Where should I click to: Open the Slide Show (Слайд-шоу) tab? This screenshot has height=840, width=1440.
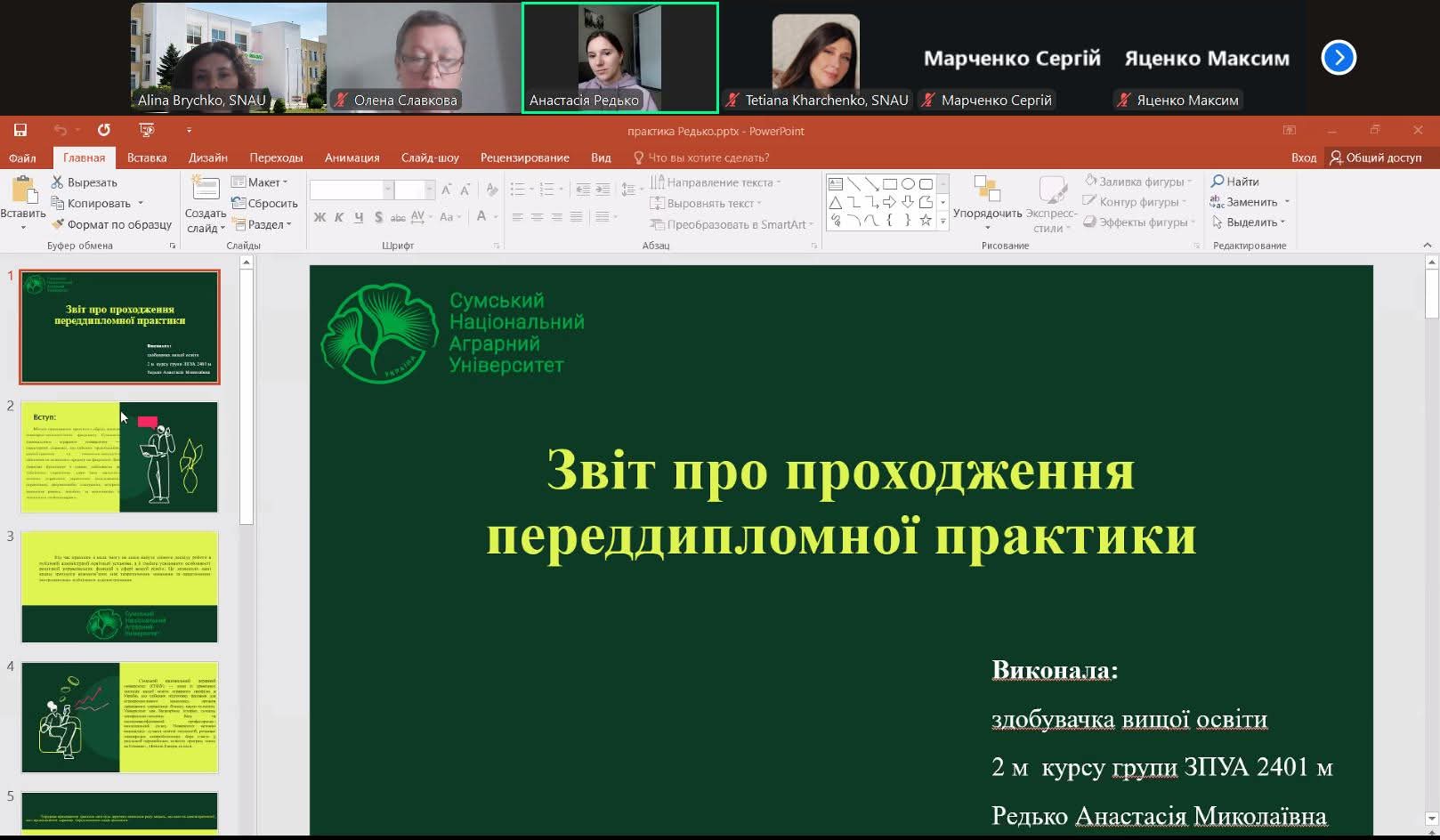(x=430, y=157)
